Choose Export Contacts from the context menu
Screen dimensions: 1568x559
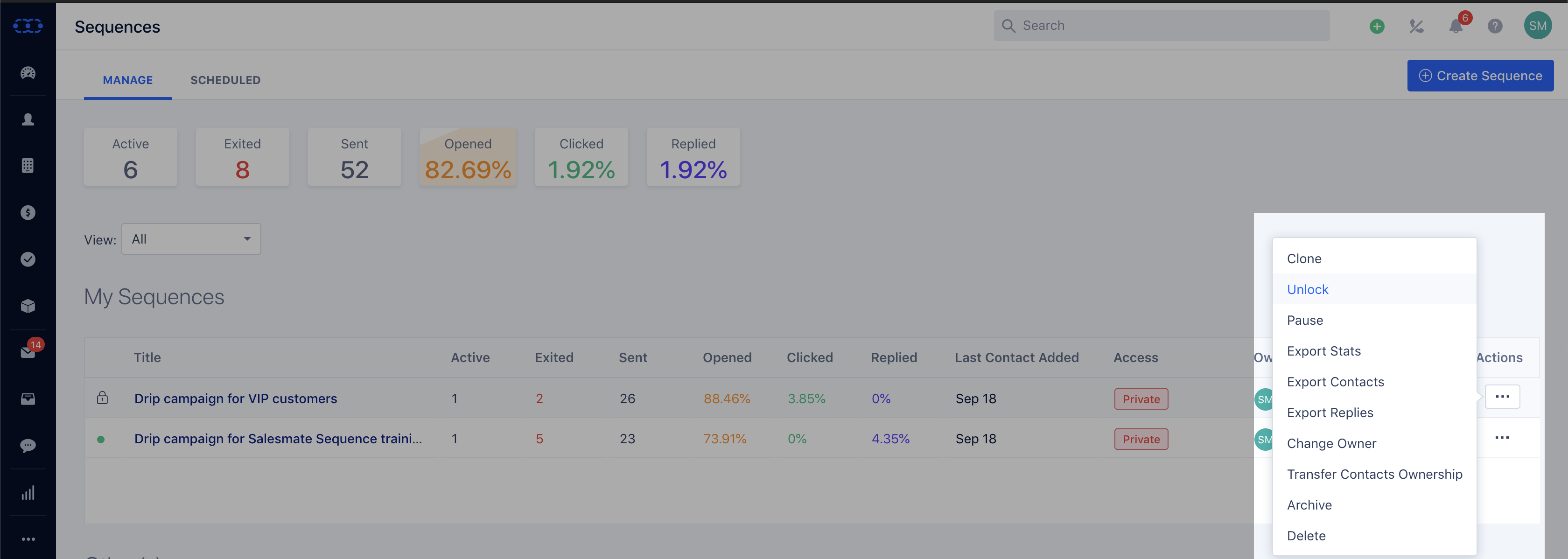[x=1336, y=382]
